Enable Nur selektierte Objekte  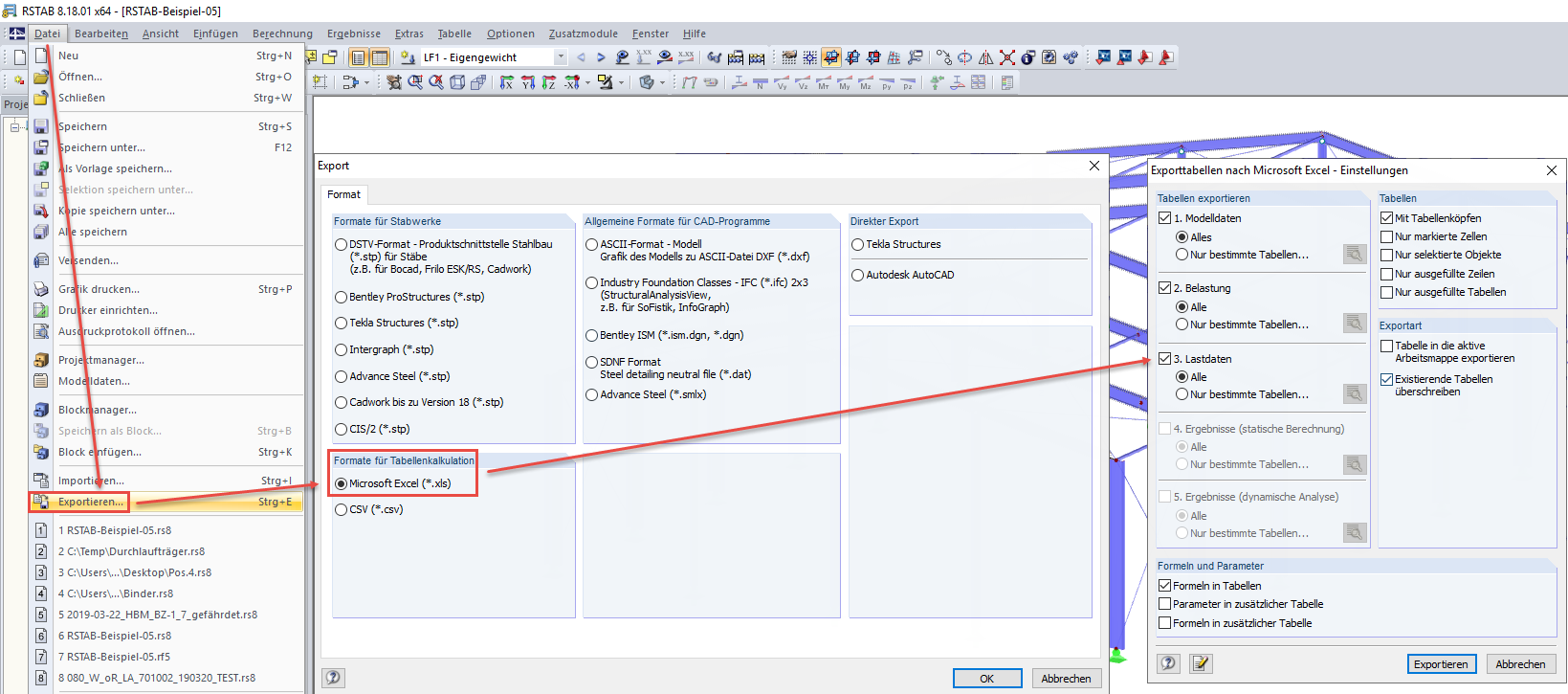(1386, 255)
